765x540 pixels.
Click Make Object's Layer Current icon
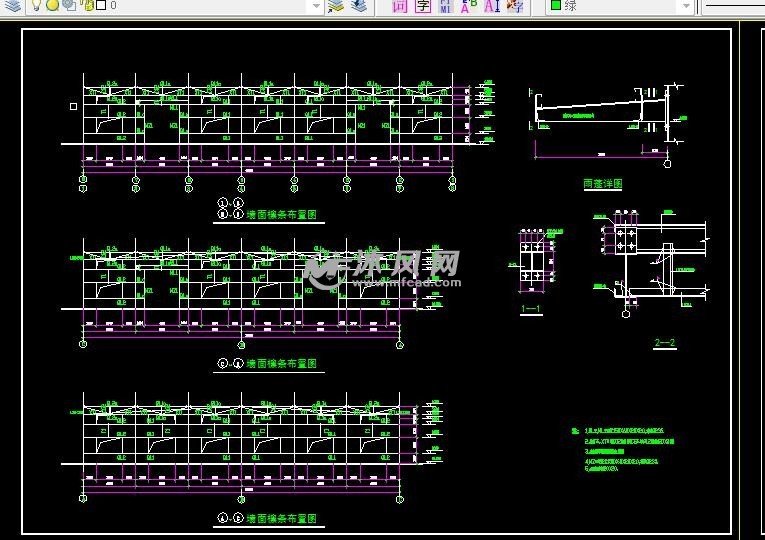pyautogui.click(x=335, y=6)
